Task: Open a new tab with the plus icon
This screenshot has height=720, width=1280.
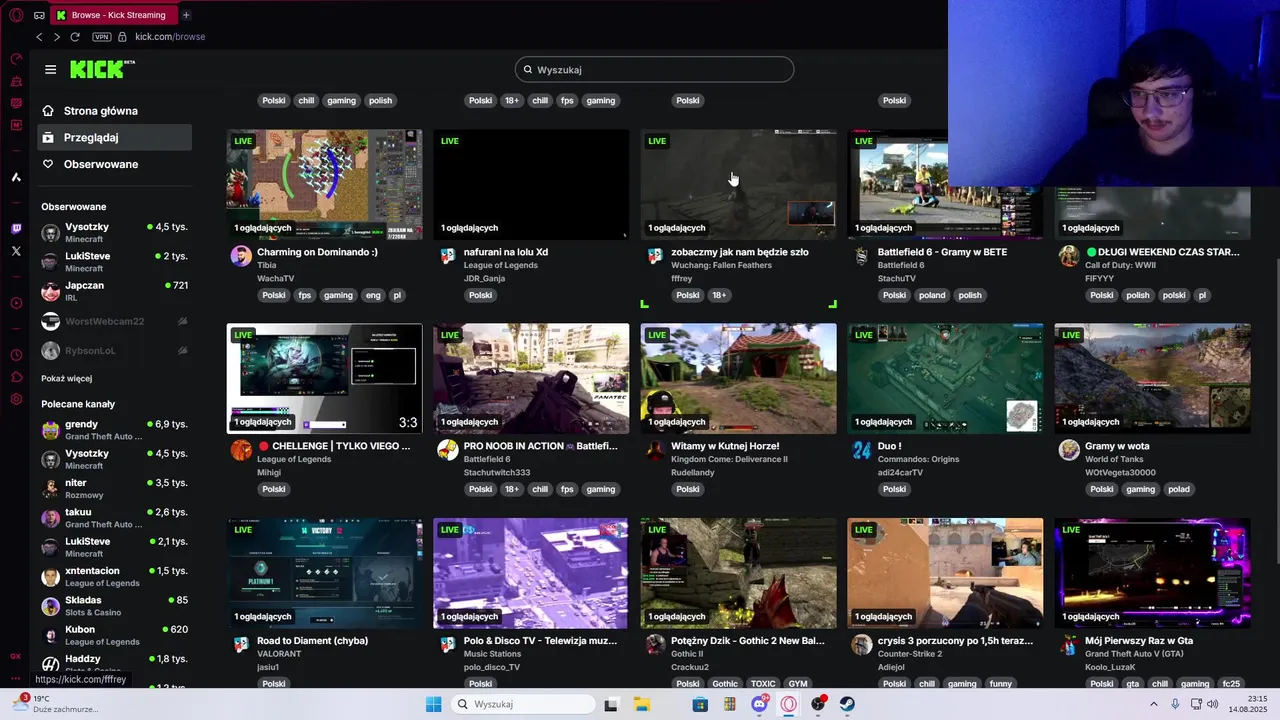Action: coord(186,15)
